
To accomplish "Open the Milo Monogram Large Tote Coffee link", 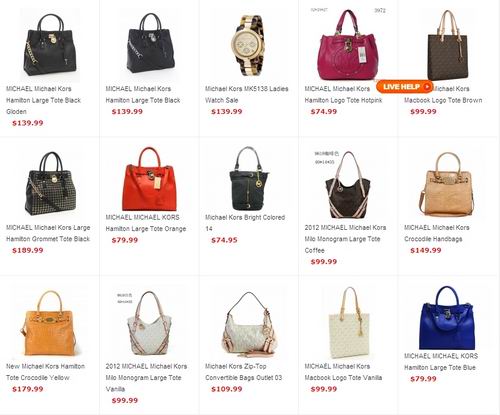I will pyautogui.click(x=345, y=239).
